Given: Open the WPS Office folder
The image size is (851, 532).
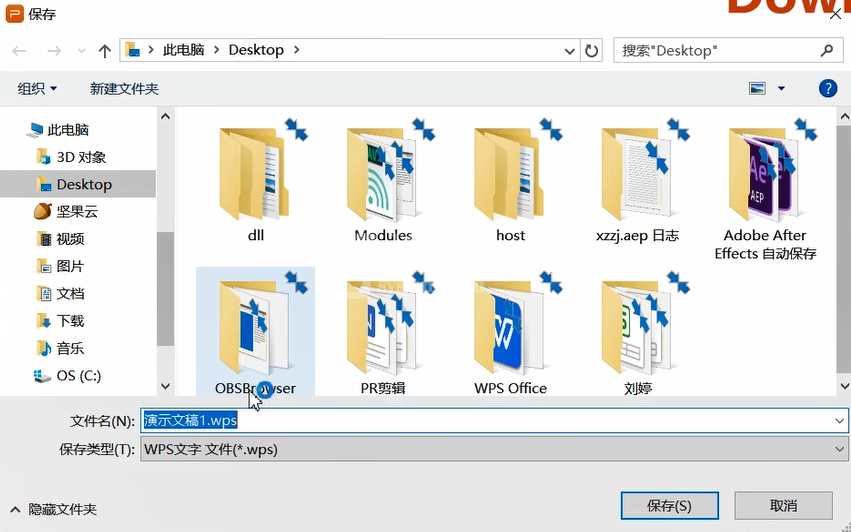Looking at the screenshot, I should (x=510, y=334).
